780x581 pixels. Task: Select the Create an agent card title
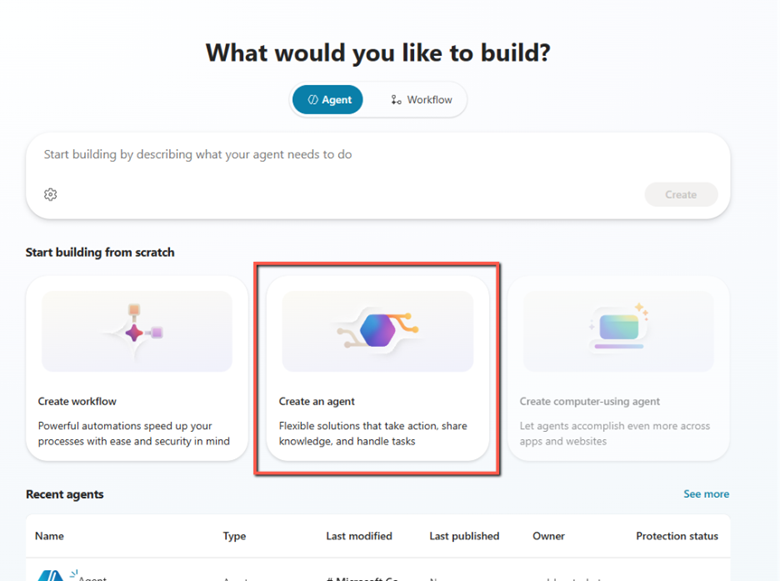coord(317,402)
